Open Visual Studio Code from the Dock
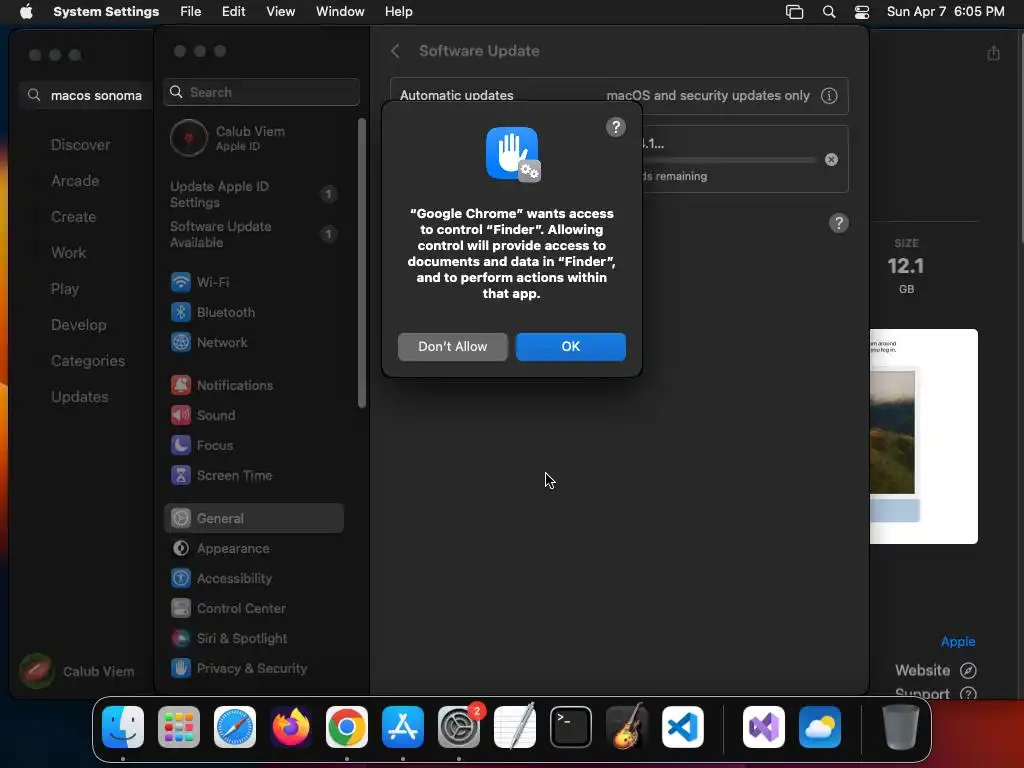The height and width of the screenshot is (768, 1024). [683, 727]
